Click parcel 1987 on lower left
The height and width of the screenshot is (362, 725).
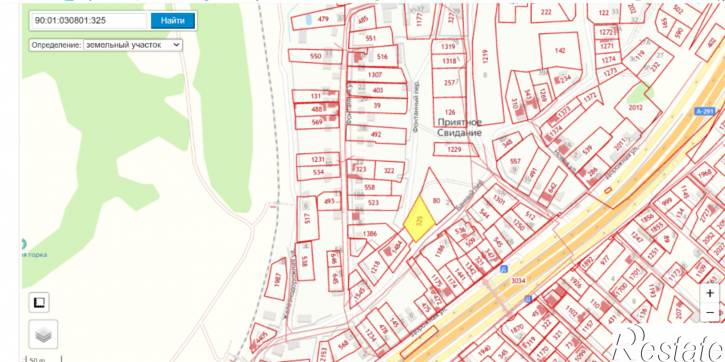click(x=276, y=279)
